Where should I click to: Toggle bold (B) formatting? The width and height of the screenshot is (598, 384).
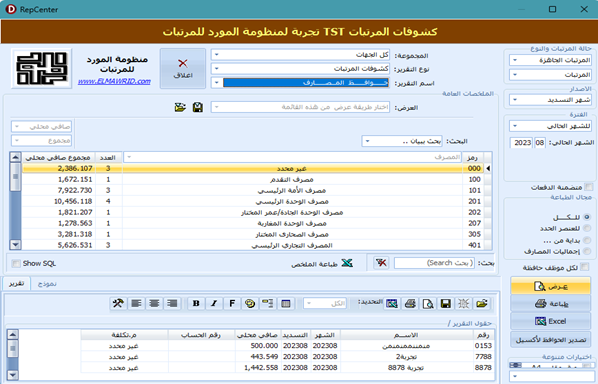tap(196, 303)
